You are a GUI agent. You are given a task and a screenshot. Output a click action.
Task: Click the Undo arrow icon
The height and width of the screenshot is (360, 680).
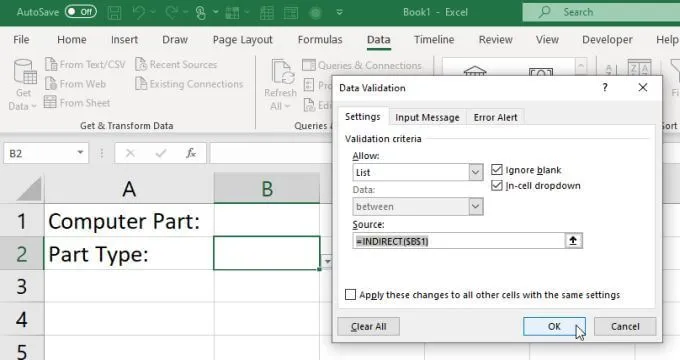point(138,13)
